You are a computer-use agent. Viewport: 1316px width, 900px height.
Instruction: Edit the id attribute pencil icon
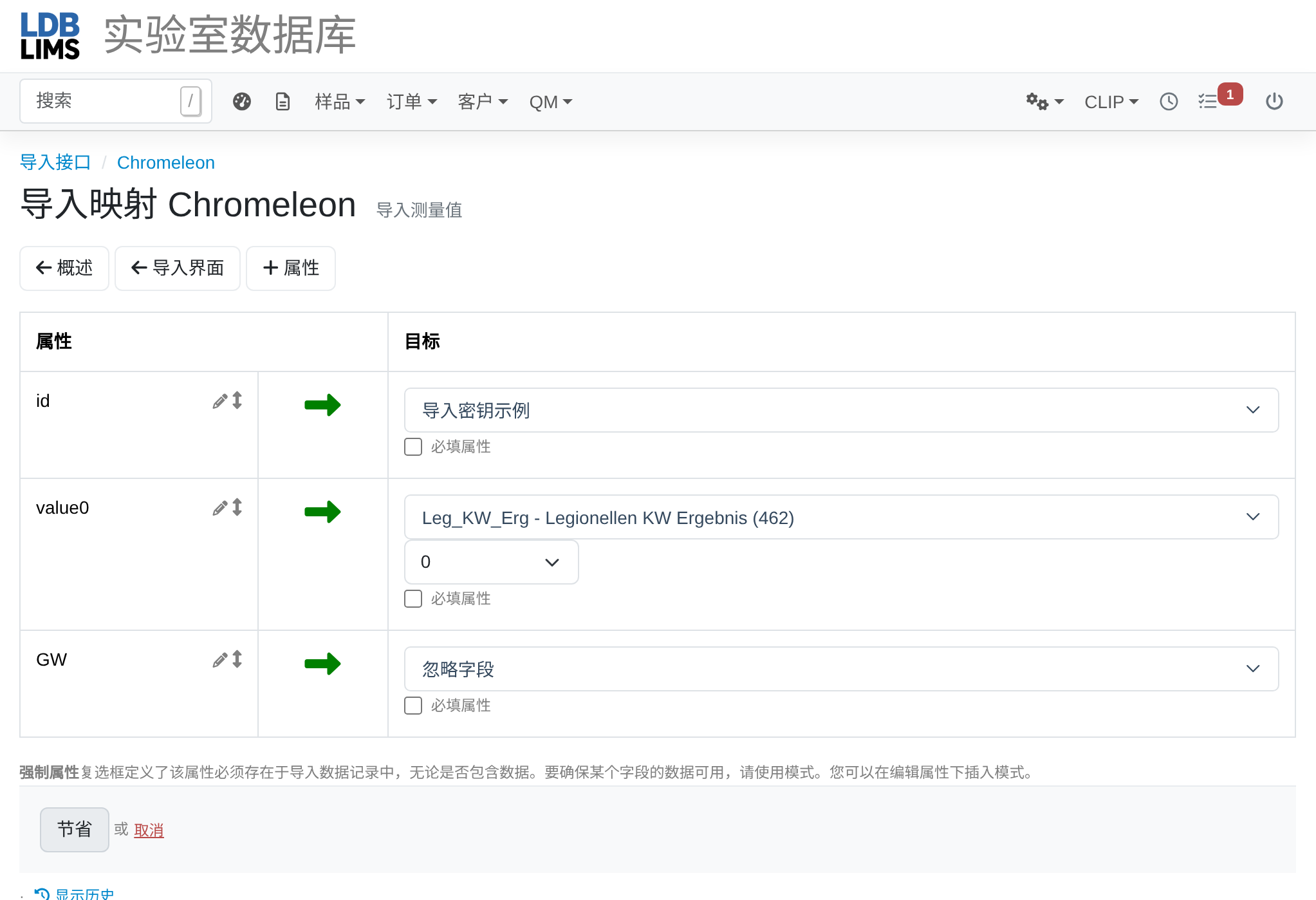[x=220, y=402]
